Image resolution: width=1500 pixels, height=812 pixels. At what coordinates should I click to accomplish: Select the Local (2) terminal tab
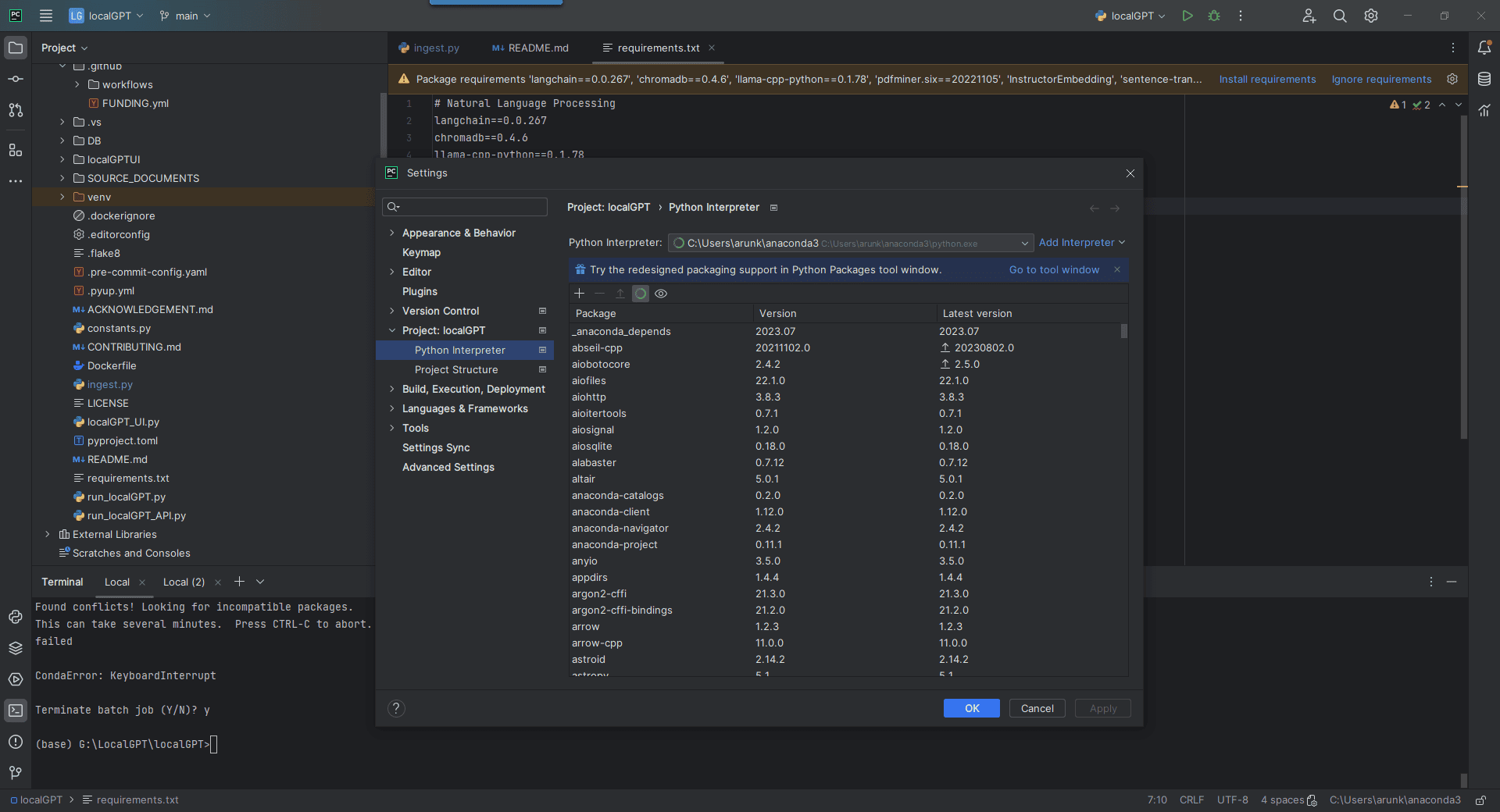[x=184, y=582]
